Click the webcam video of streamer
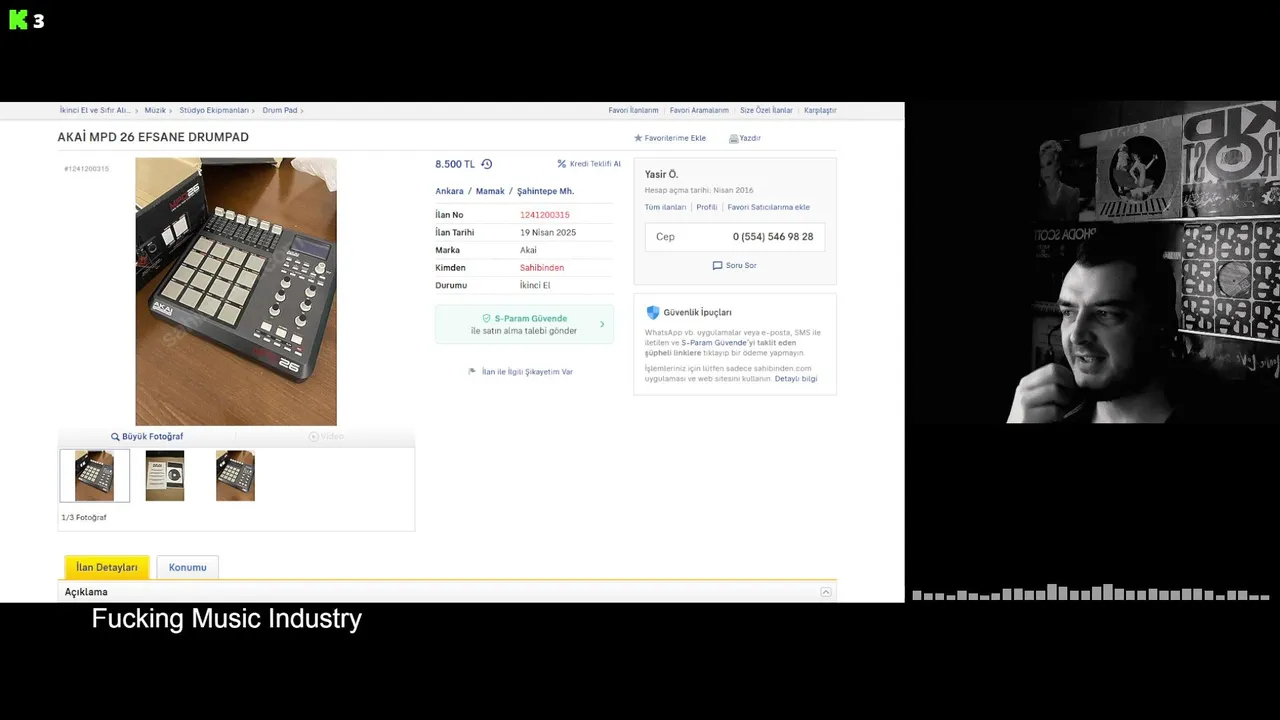1280x720 pixels. 1092,262
